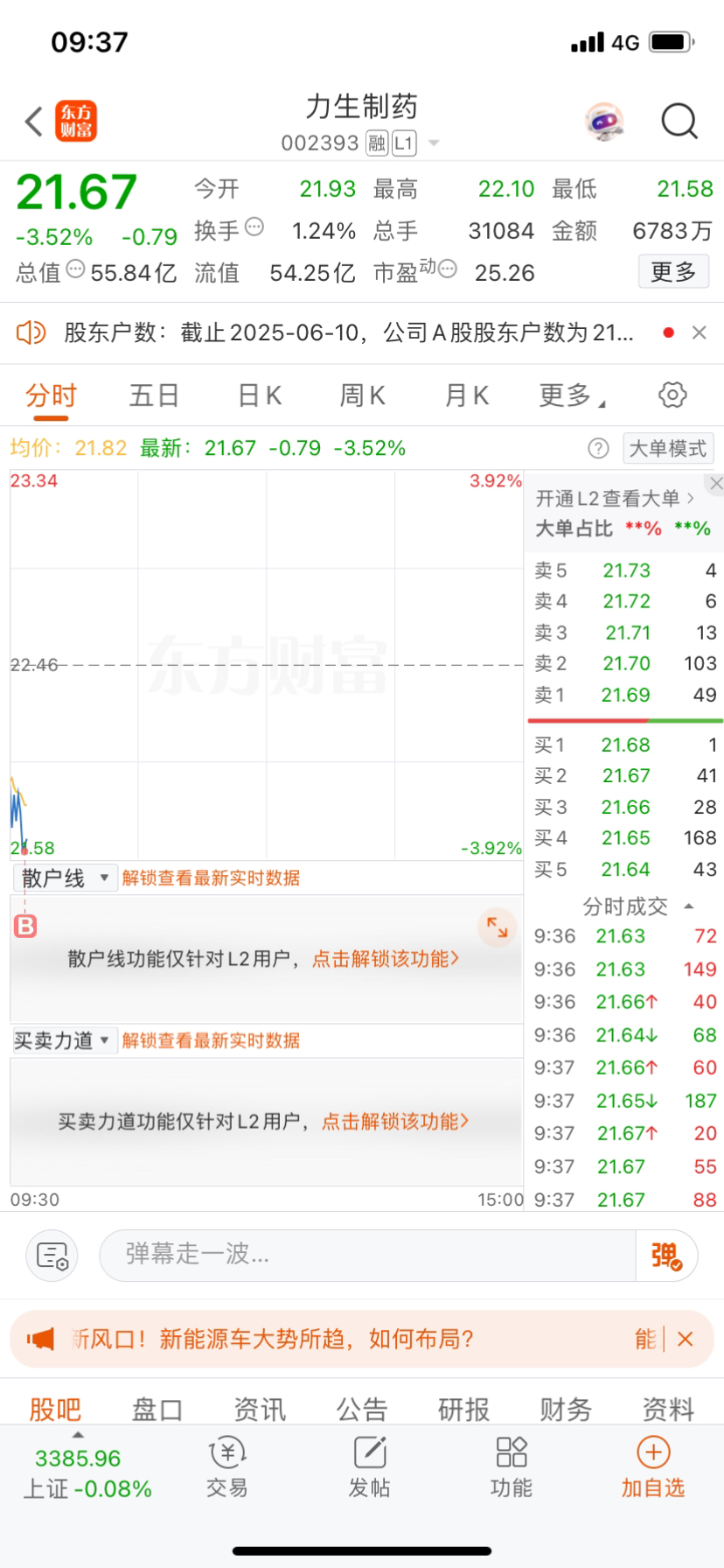Screen dimensions: 724x1568
Task: Close the 股东户数 announcement bar
Action: 699,332
